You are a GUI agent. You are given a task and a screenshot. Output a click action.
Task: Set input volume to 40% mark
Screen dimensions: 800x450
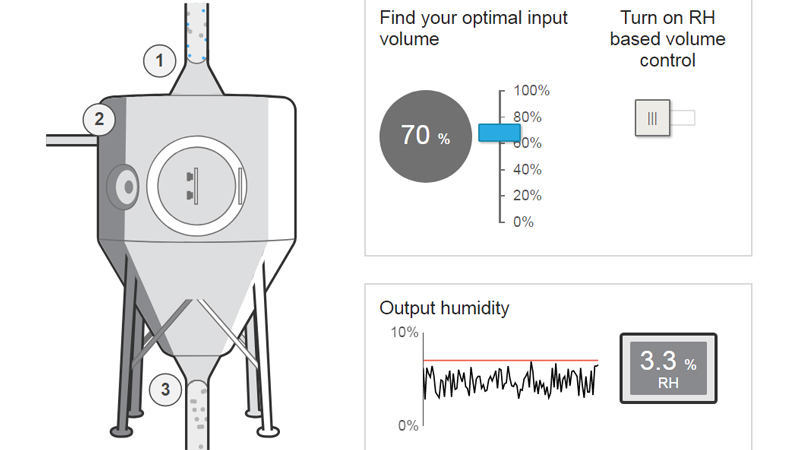coord(502,169)
